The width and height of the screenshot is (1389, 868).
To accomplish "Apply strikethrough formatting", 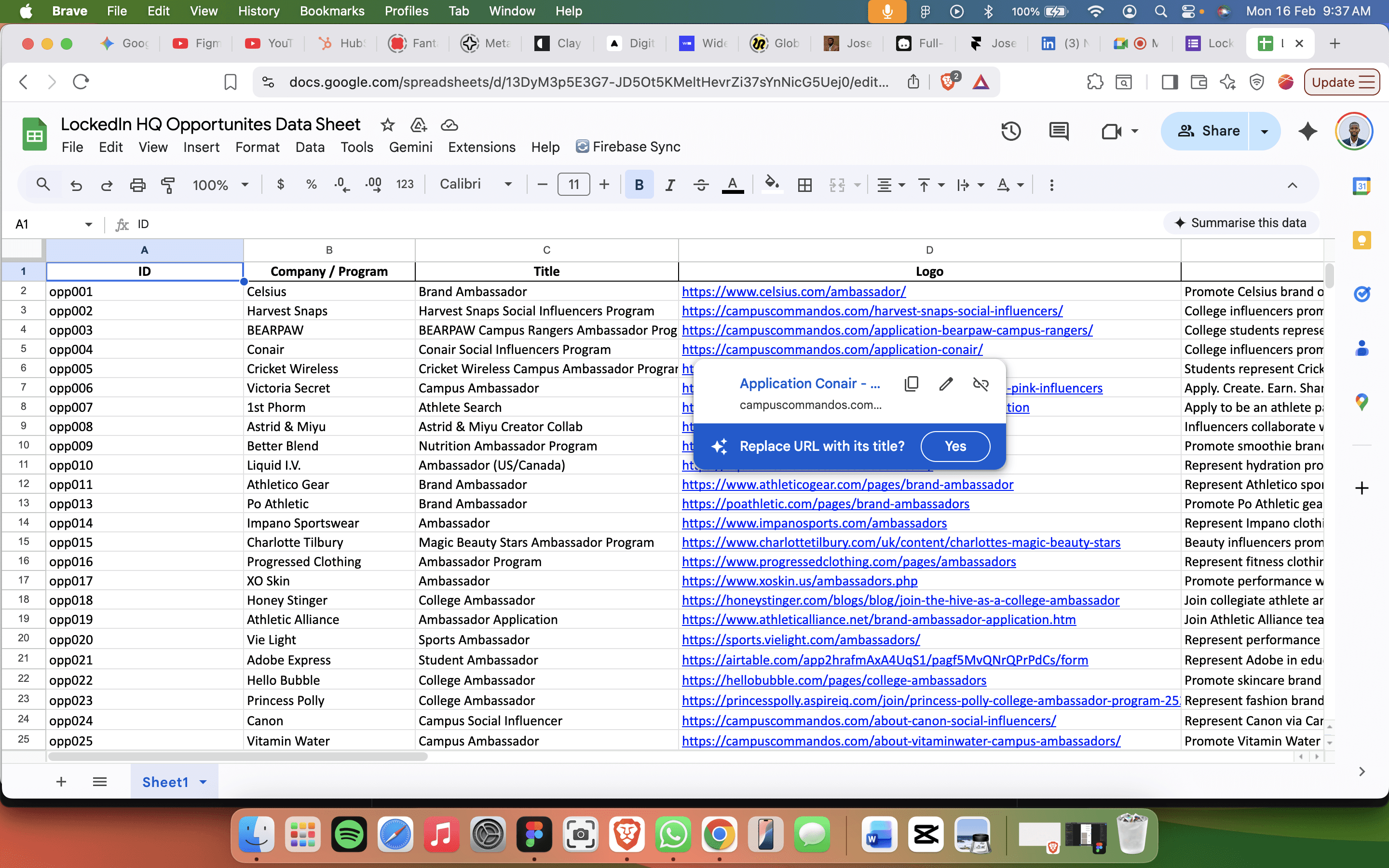I will click(x=701, y=184).
